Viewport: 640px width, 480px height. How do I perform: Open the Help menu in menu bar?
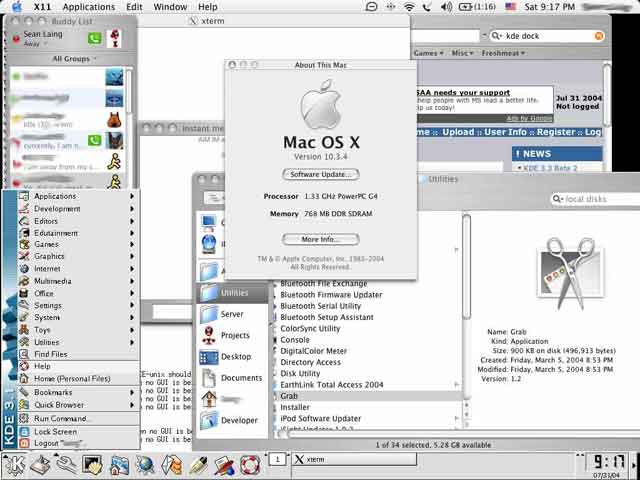click(x=207, y=7)
